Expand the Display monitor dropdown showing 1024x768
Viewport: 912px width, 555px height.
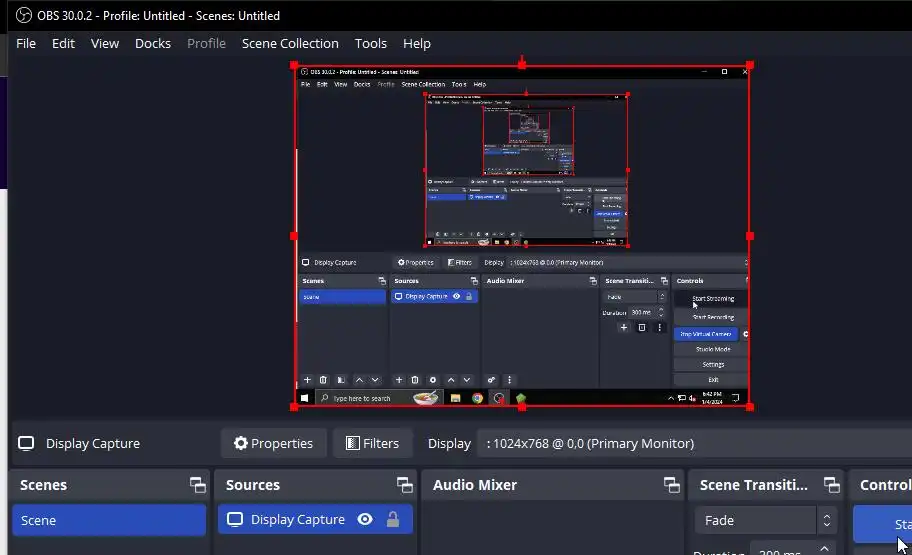click(692, 443)
